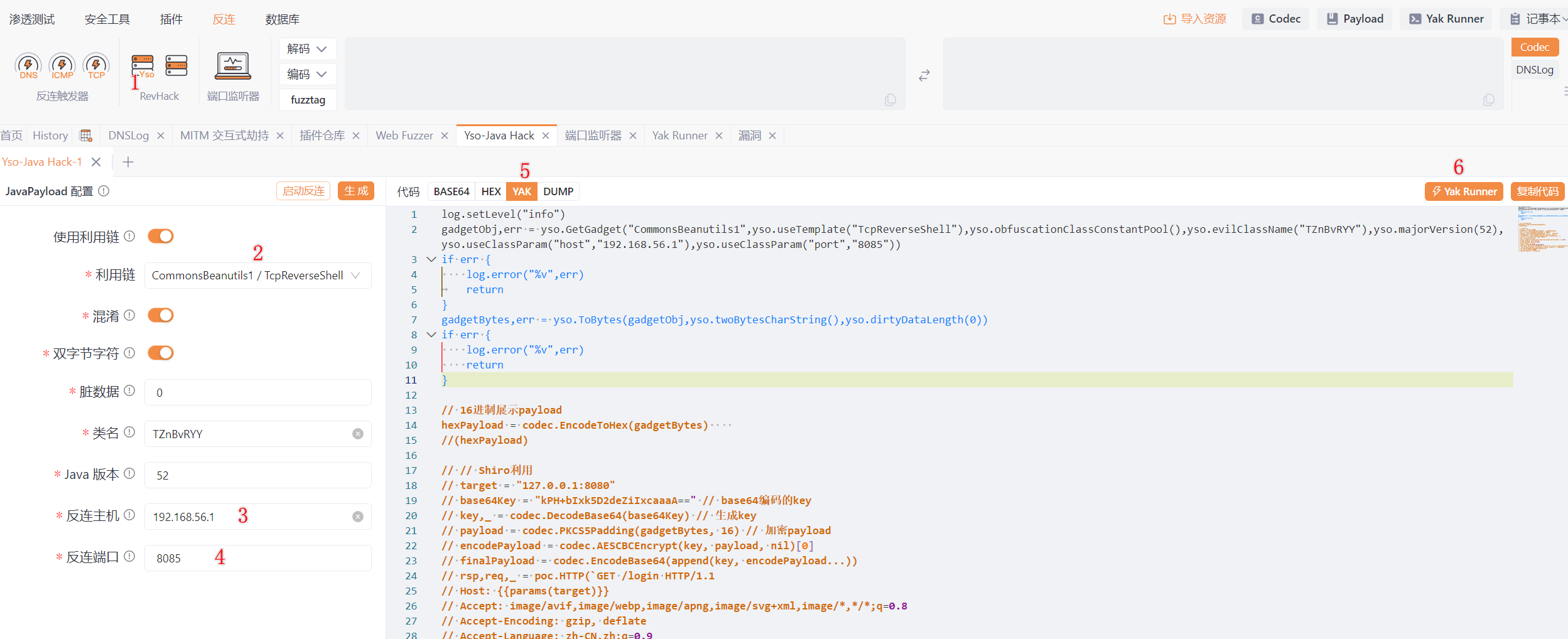
Task: Open the 安全工具 menu
Action: tap(107, 19)
